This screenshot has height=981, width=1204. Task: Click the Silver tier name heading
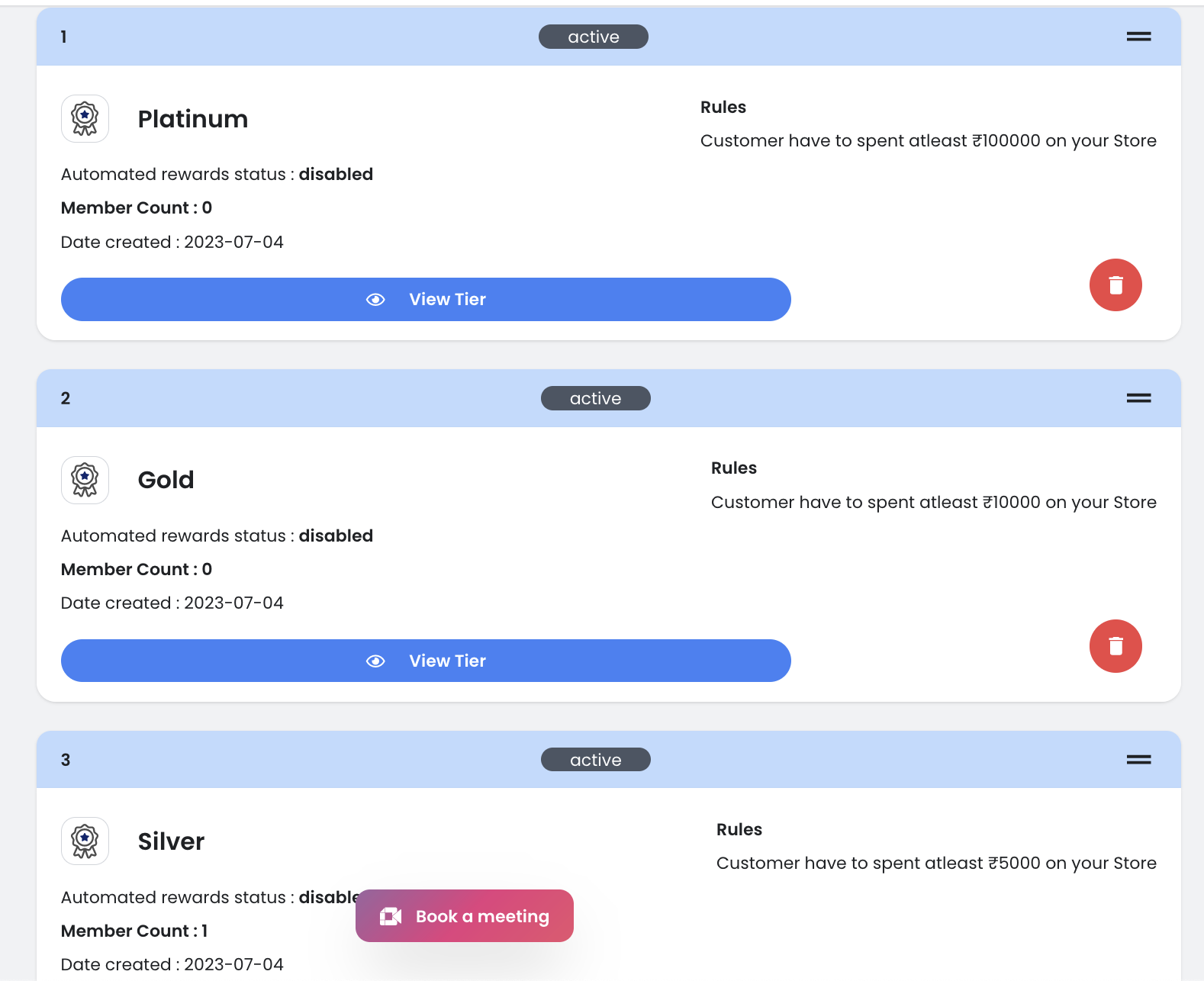coord(171,841)
